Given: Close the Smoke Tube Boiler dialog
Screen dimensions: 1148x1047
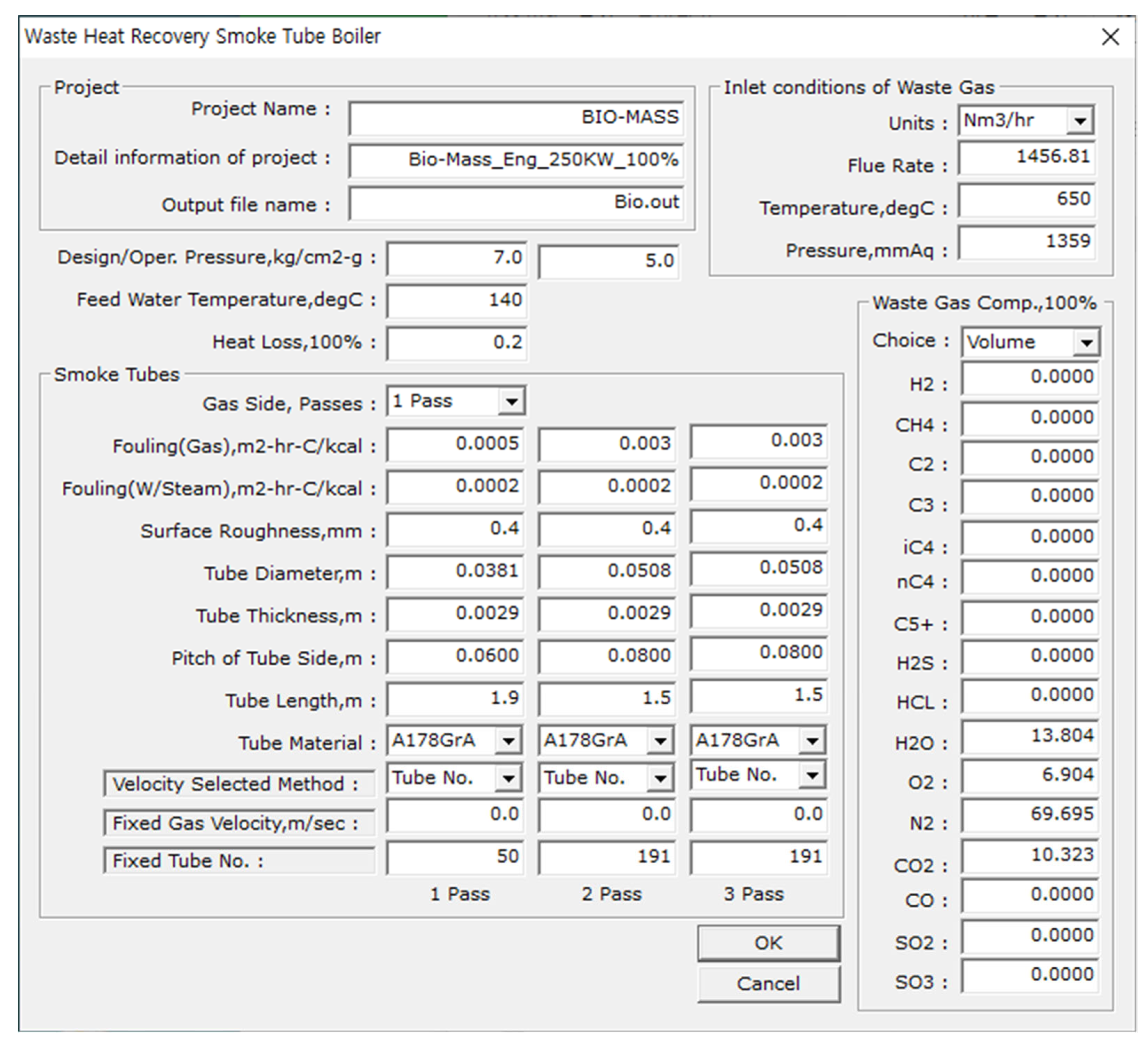Looking at the screenshot, I should pyautogui.click(x=1110, y=37).
